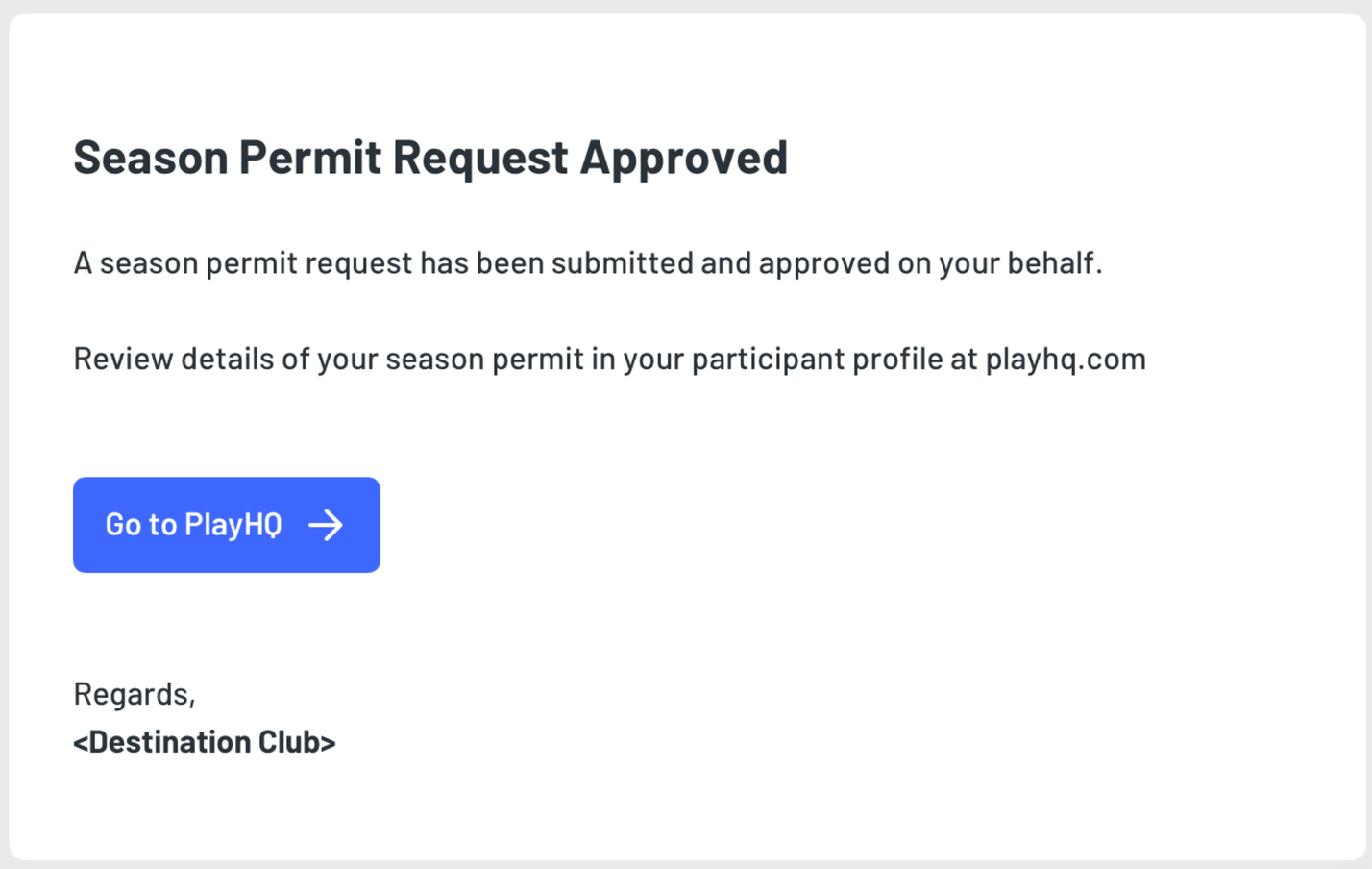The image size is (1372, 869).
Task: Click the words "Review details"
Action: tap(173, 359)
